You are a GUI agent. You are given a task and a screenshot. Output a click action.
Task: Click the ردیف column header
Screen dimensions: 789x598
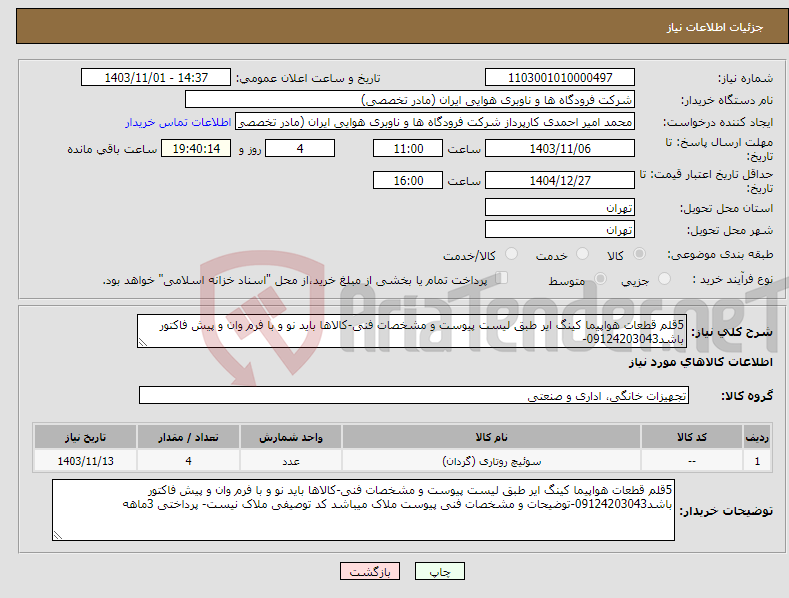757,437
